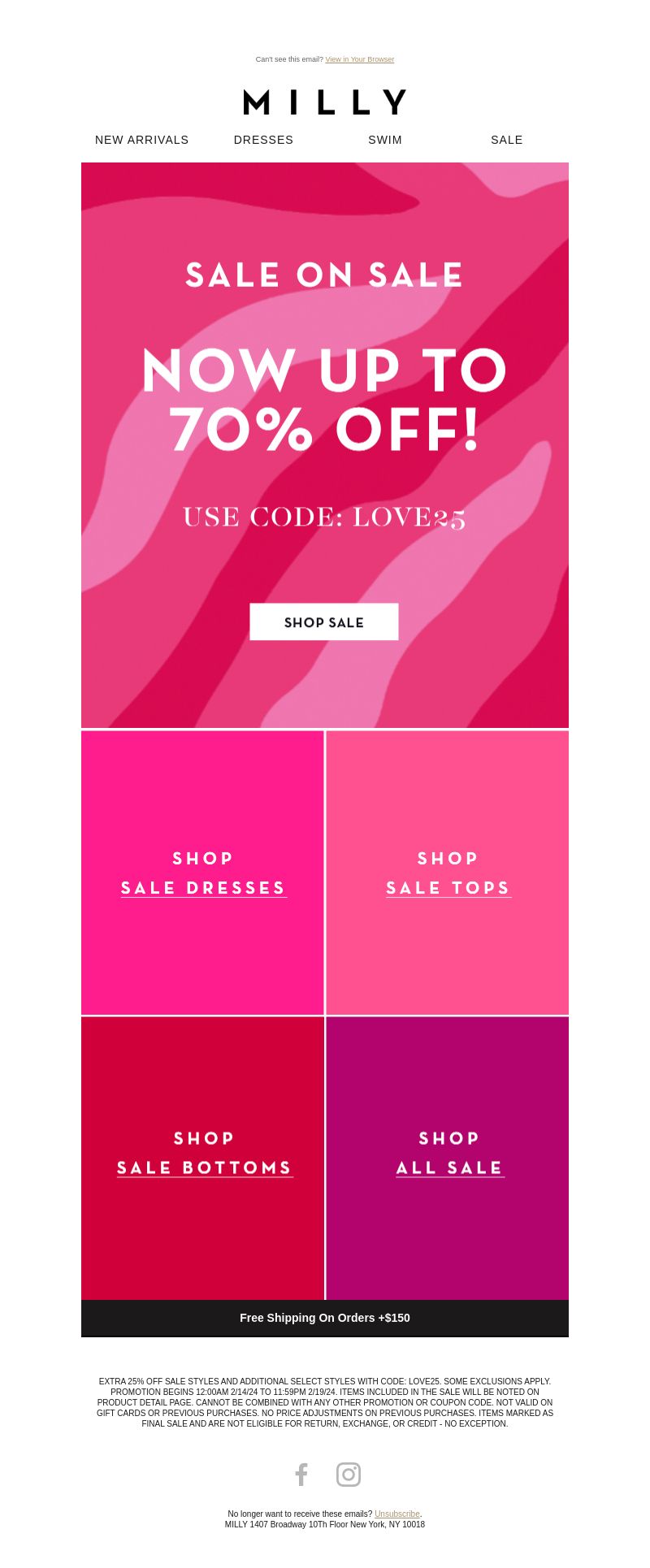Go to the Dresses menu item
This screenshot has width=650, height=1568.
click(x=263, y=140)
